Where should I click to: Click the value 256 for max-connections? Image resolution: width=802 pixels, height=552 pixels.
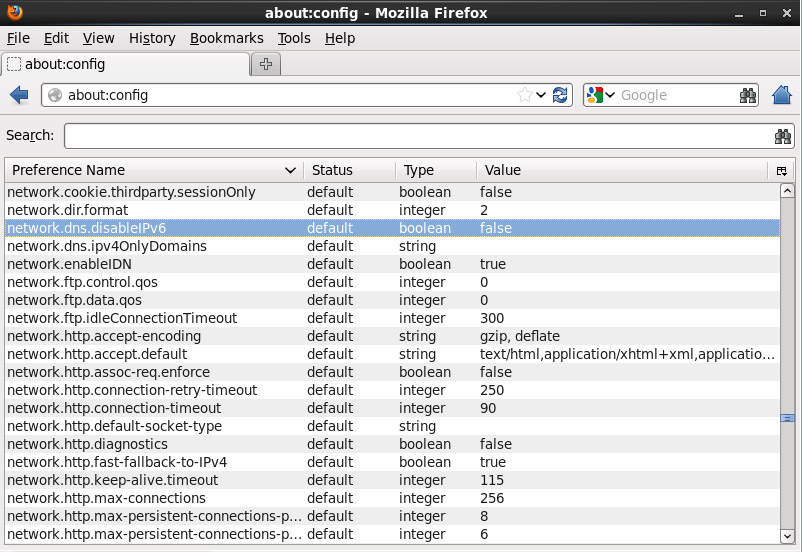point(492,498)
